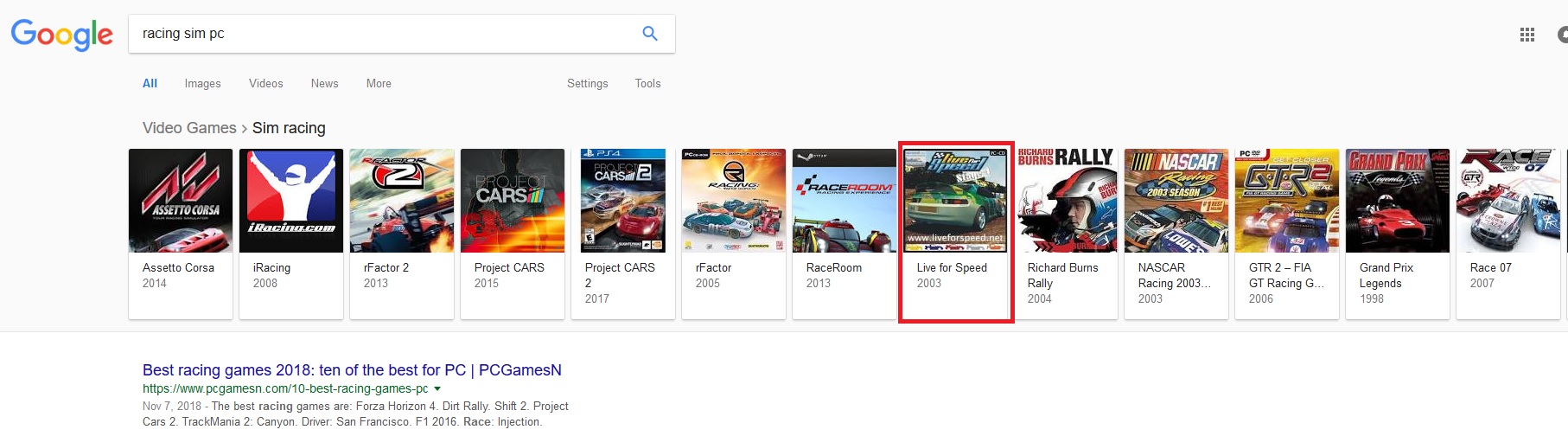Expand the More search menu
This screenshot has height=436, width=1568.
click(x=379, y=84)
